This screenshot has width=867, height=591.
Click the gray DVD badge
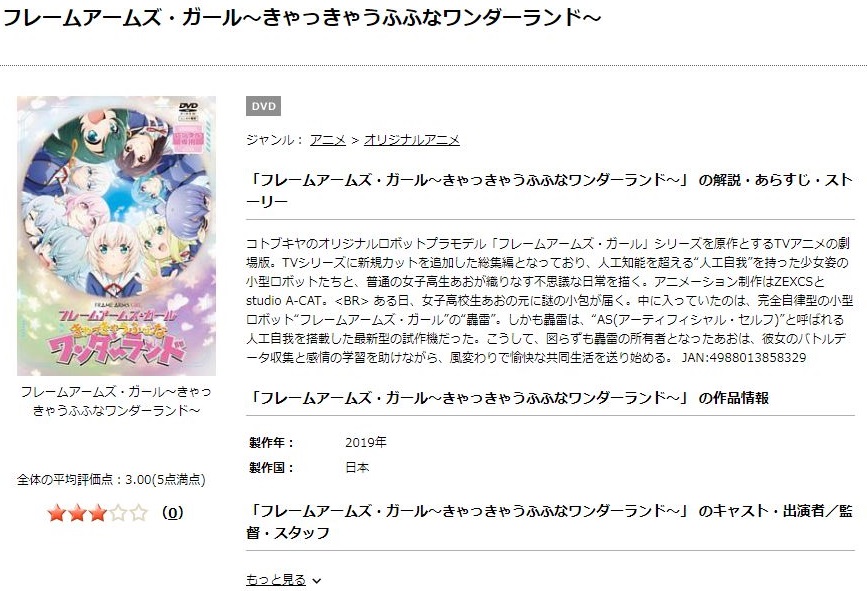pos(263,106)
